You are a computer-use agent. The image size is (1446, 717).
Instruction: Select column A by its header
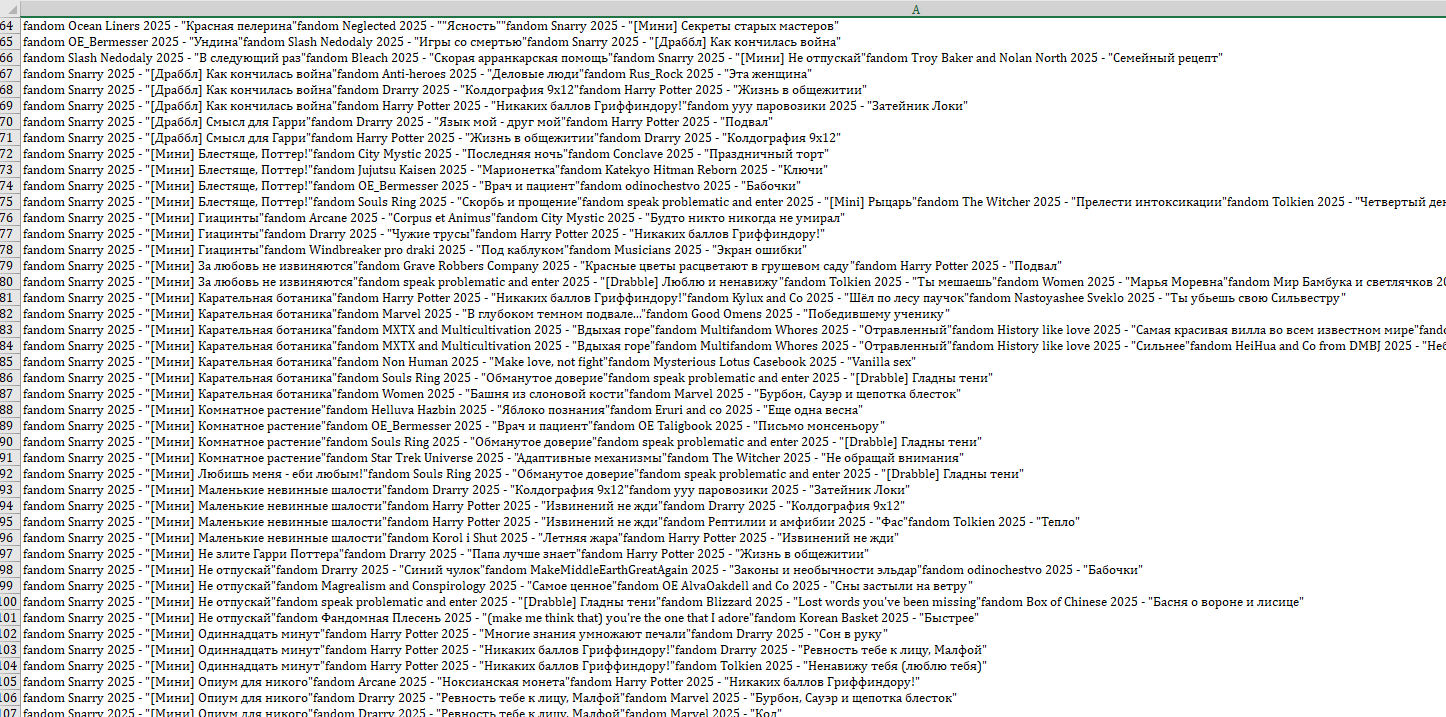pos(732,8)
